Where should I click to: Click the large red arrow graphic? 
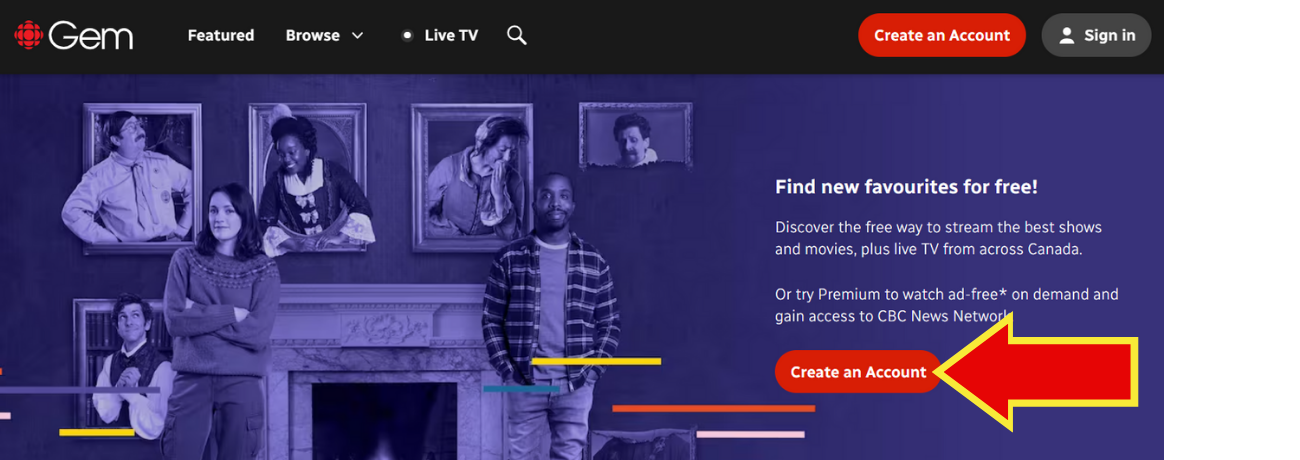(1038, 371)
